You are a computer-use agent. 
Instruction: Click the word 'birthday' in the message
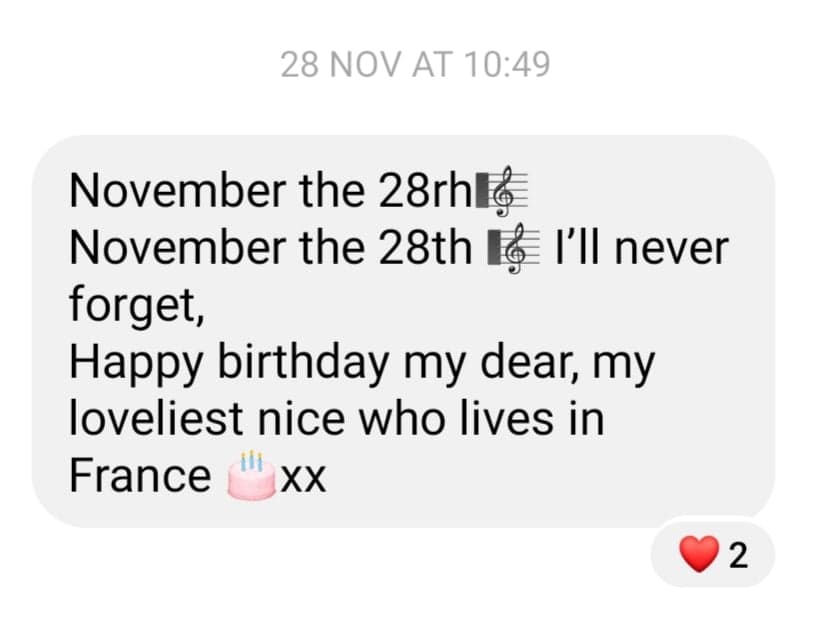(x=303, y=362)
